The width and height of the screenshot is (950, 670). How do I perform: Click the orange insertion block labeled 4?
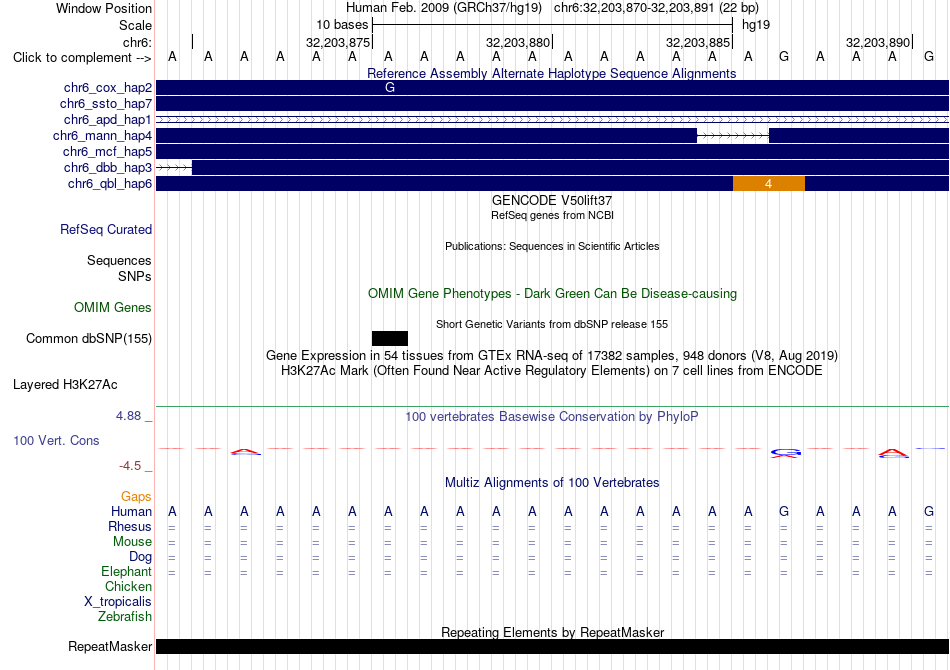(x=769, y=184)
